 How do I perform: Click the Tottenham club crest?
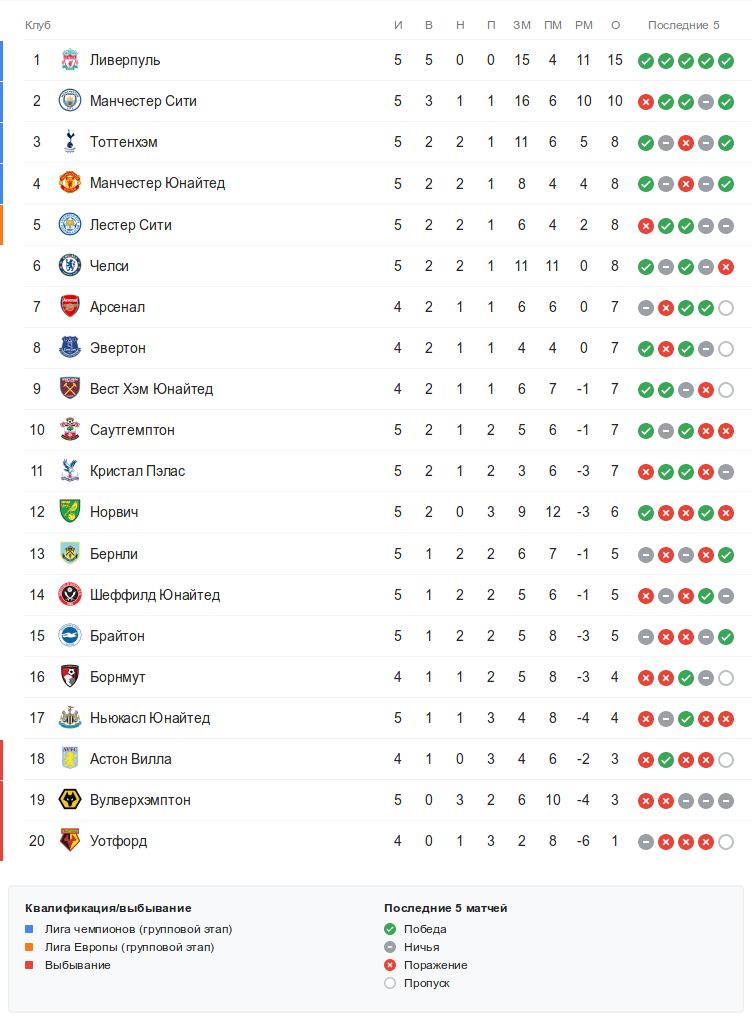pos(69,142)
